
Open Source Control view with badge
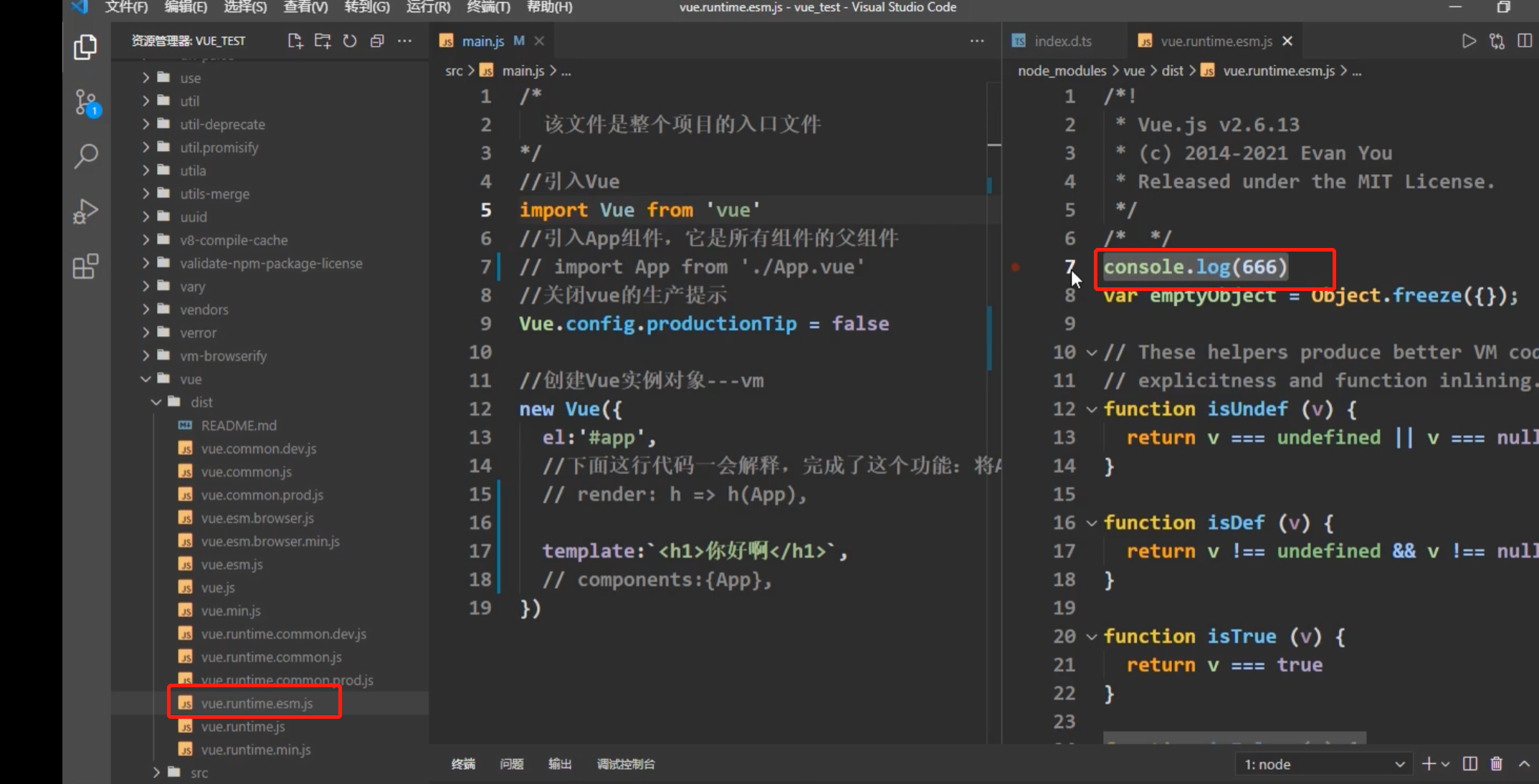(87, 102)
